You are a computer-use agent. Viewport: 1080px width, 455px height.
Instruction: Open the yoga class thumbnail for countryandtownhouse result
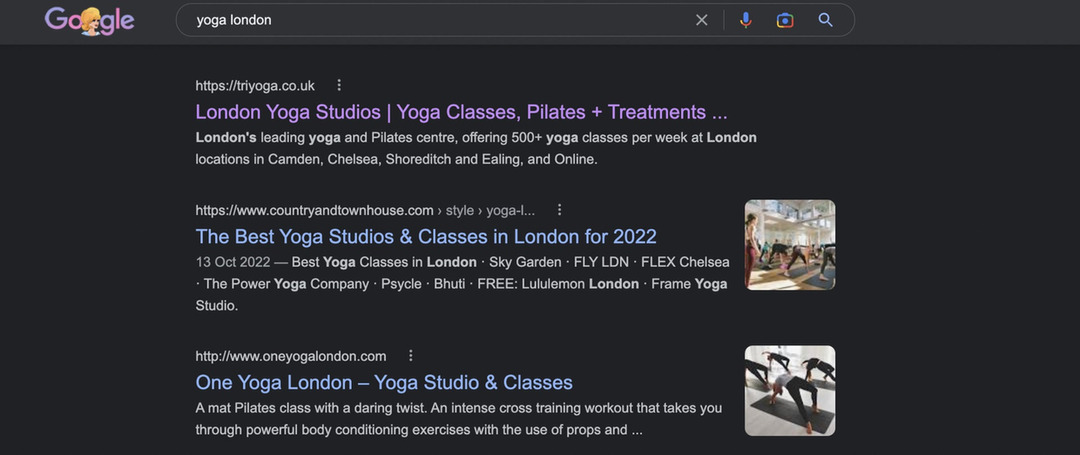pyautogui.click(x=790, y=245)
